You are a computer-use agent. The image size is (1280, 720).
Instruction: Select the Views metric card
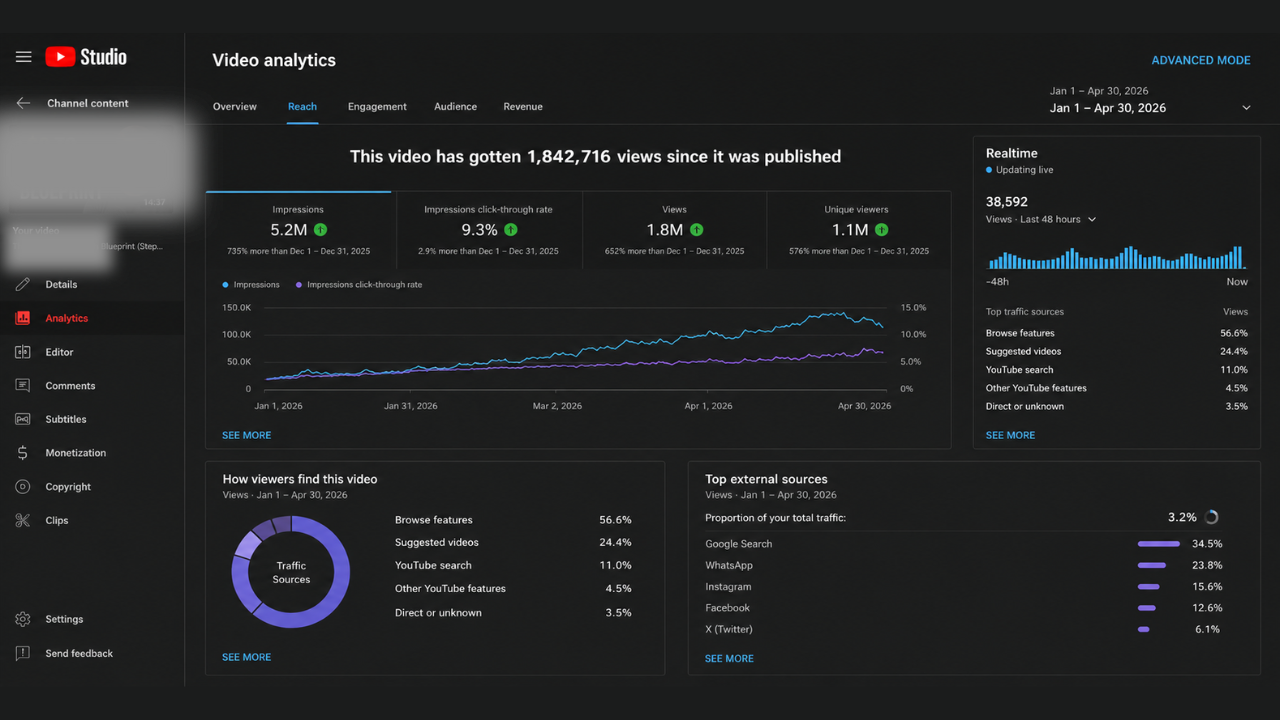coord(674,230)
